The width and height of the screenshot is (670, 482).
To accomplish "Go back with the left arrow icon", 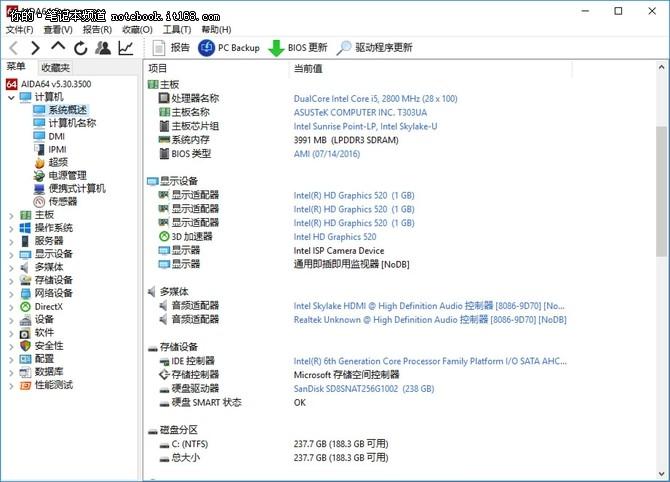I will [x=13, y=48].
